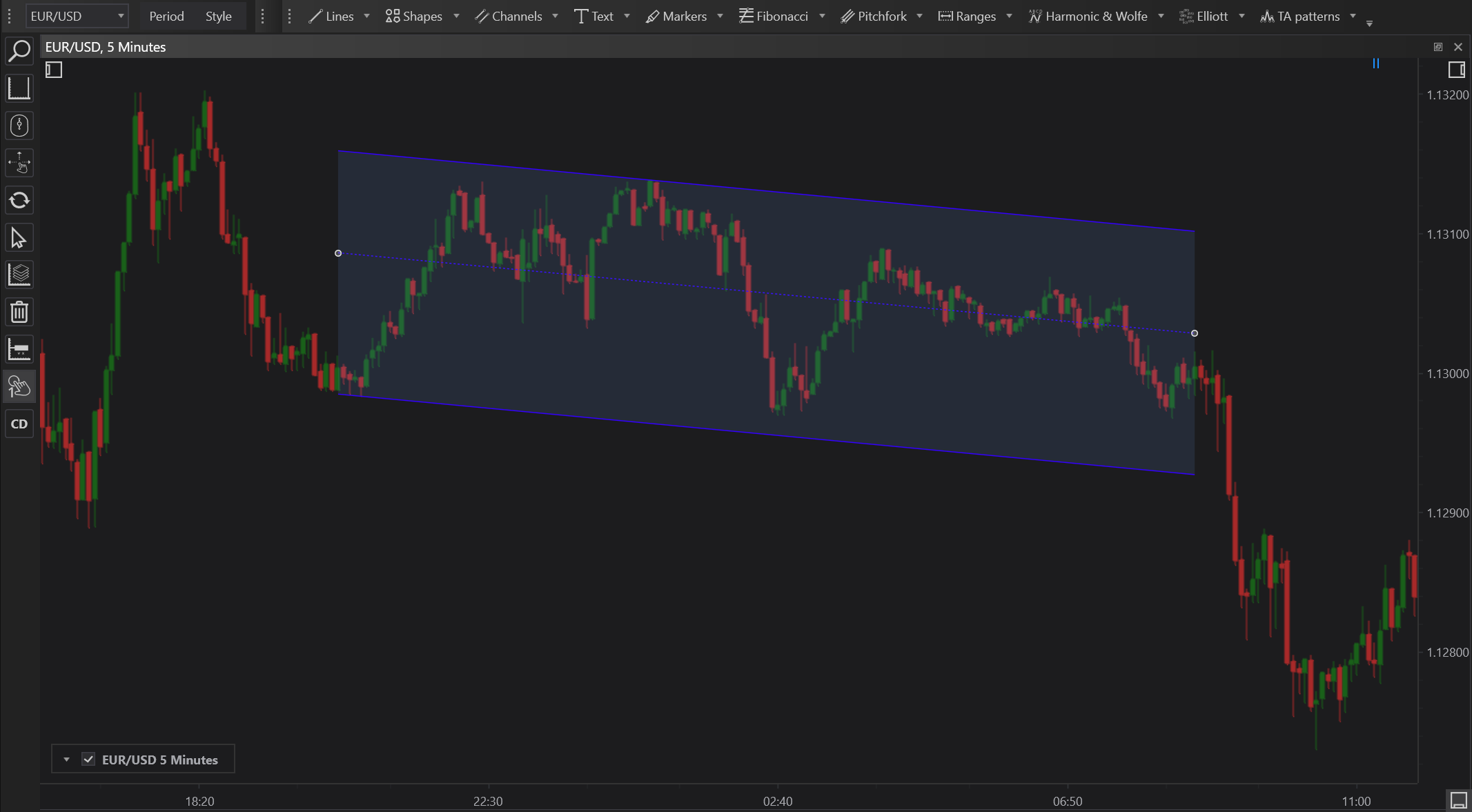
Task: Click the blue pause indicator
Action: (x=1375, y=63)
